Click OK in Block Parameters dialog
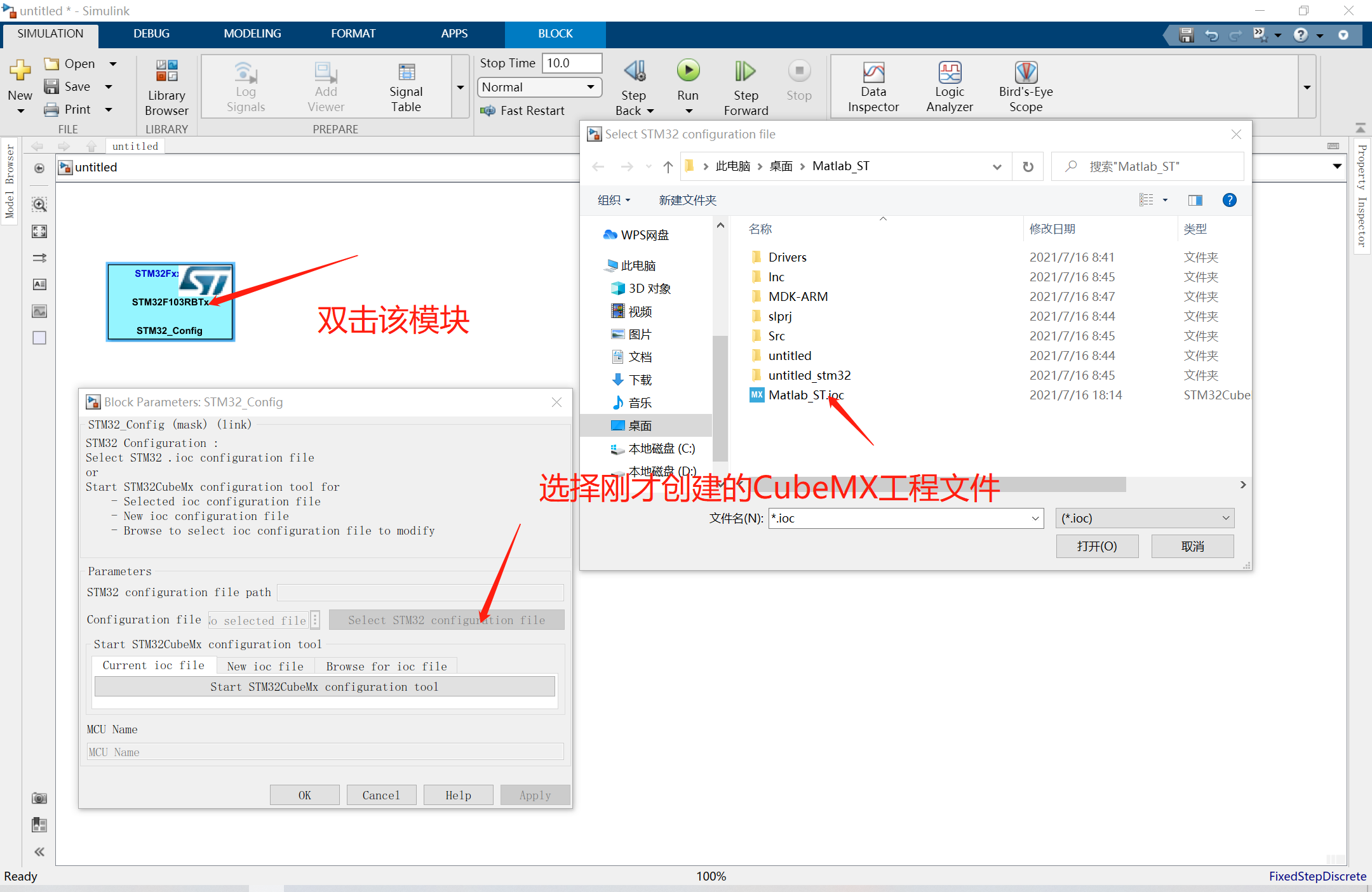Viewport: 1372px width, 892px height. (x=304, y=795)
